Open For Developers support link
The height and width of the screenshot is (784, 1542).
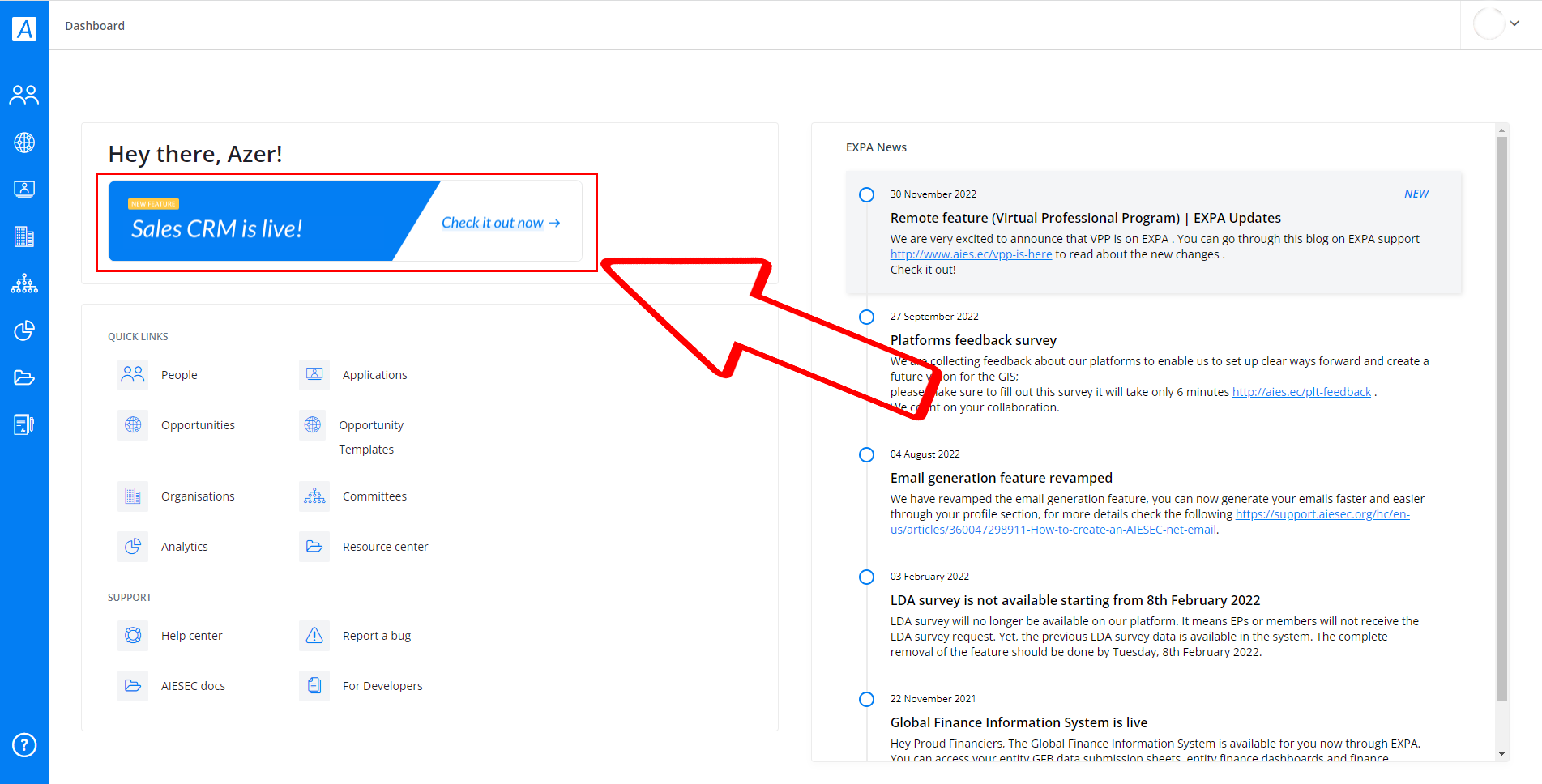(x=382, y=686)
